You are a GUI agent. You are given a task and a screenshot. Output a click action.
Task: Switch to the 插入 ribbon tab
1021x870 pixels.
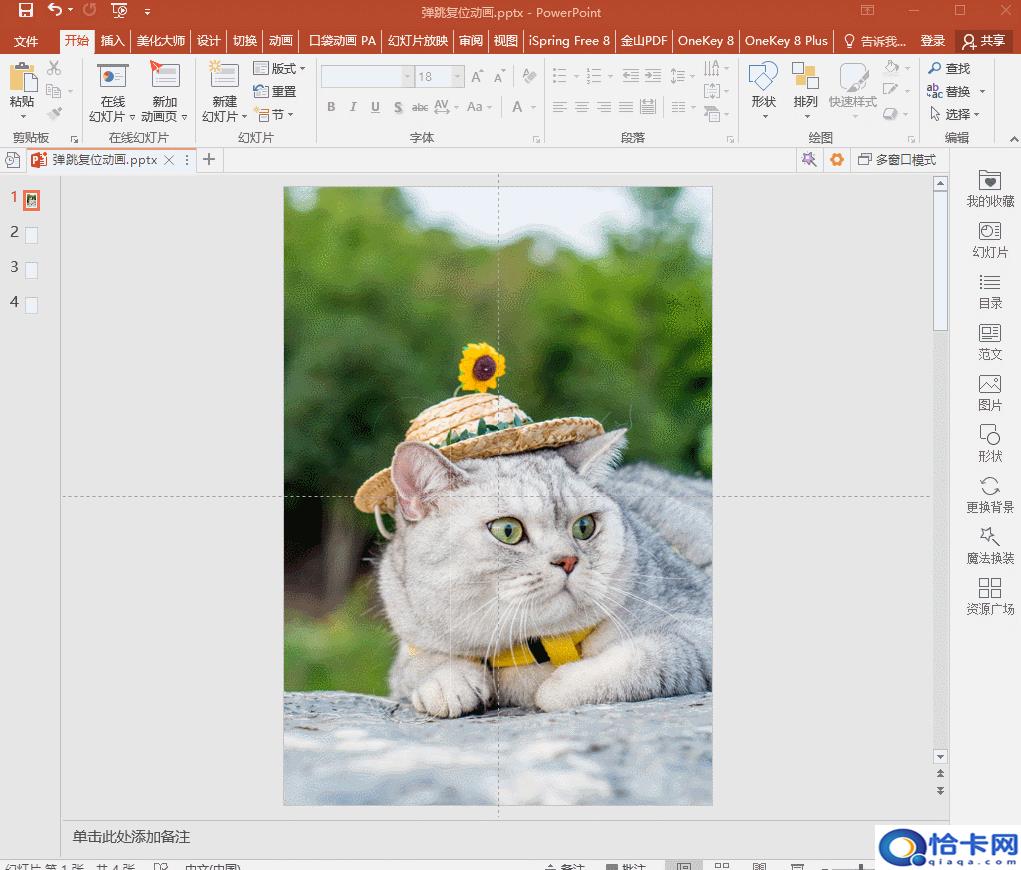point(112,41)
